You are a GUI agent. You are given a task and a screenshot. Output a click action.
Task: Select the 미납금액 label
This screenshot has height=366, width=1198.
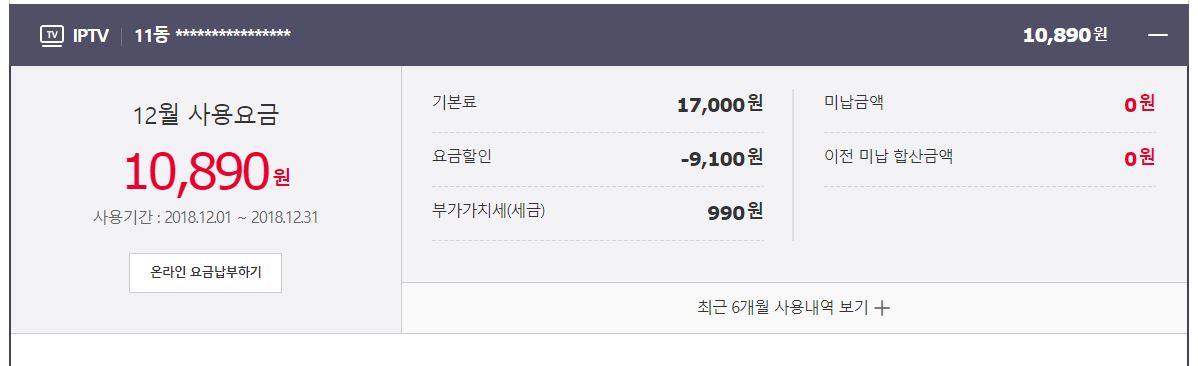click(854, 102)
